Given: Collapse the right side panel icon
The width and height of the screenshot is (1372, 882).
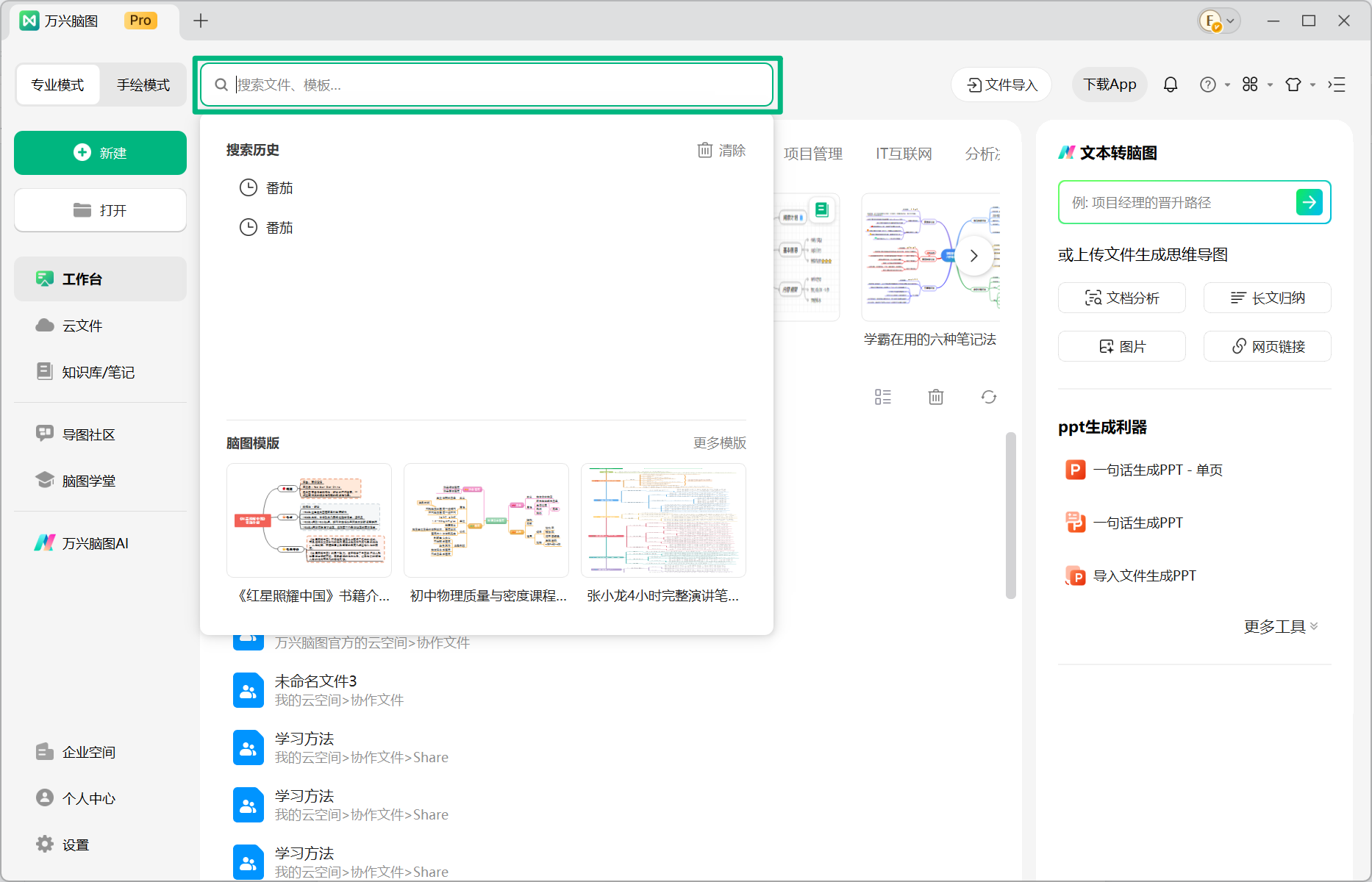Looking at the screenshot, I should pyautogui.click(x=1337, y=85).
